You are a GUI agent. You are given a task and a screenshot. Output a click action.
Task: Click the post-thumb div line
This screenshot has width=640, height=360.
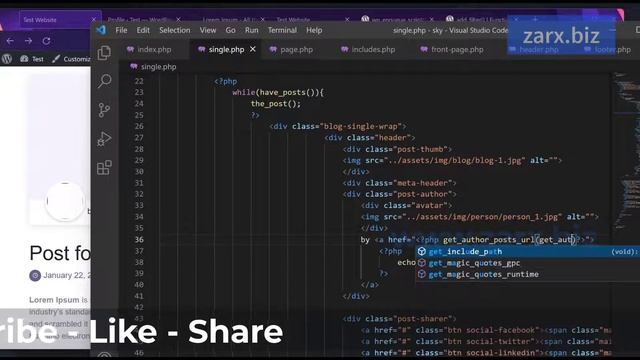(397, 149)
